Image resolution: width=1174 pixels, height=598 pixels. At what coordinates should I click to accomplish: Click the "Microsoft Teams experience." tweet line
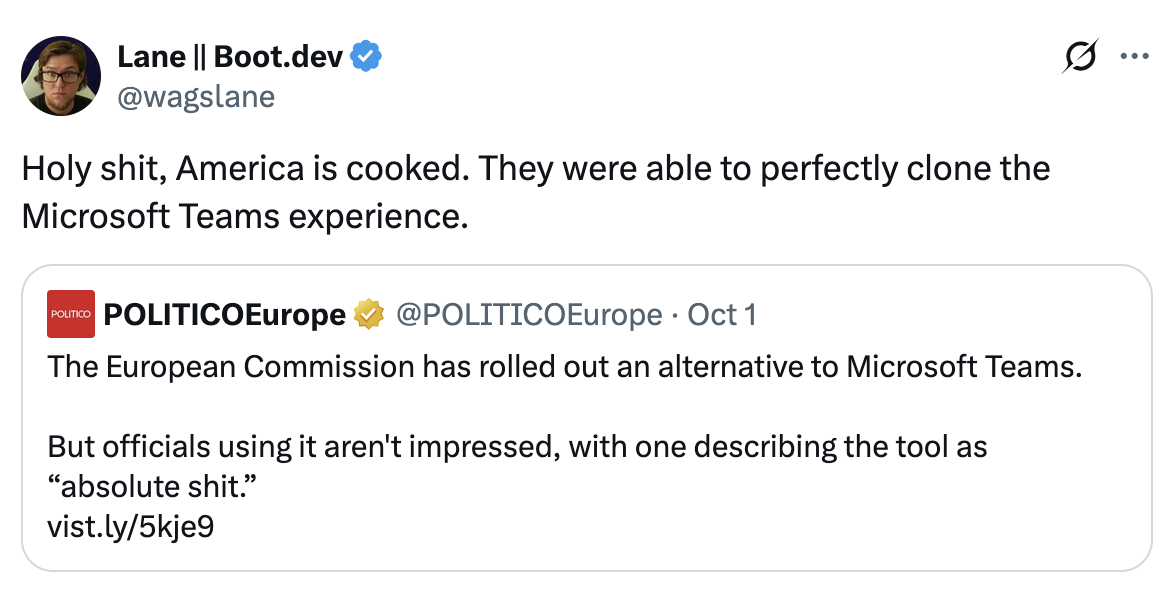click(245, 216)
